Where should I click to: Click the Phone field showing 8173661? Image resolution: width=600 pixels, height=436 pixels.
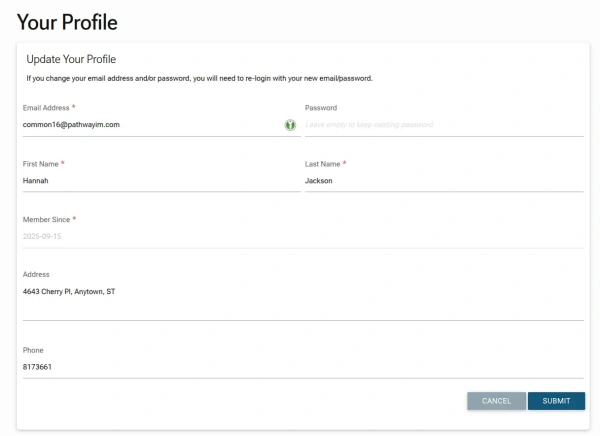303,367
